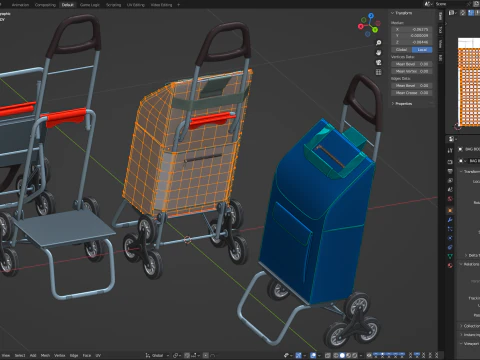Open the Vertex menu in viewport header
The image size is (480, 360).
coord(59,355)
